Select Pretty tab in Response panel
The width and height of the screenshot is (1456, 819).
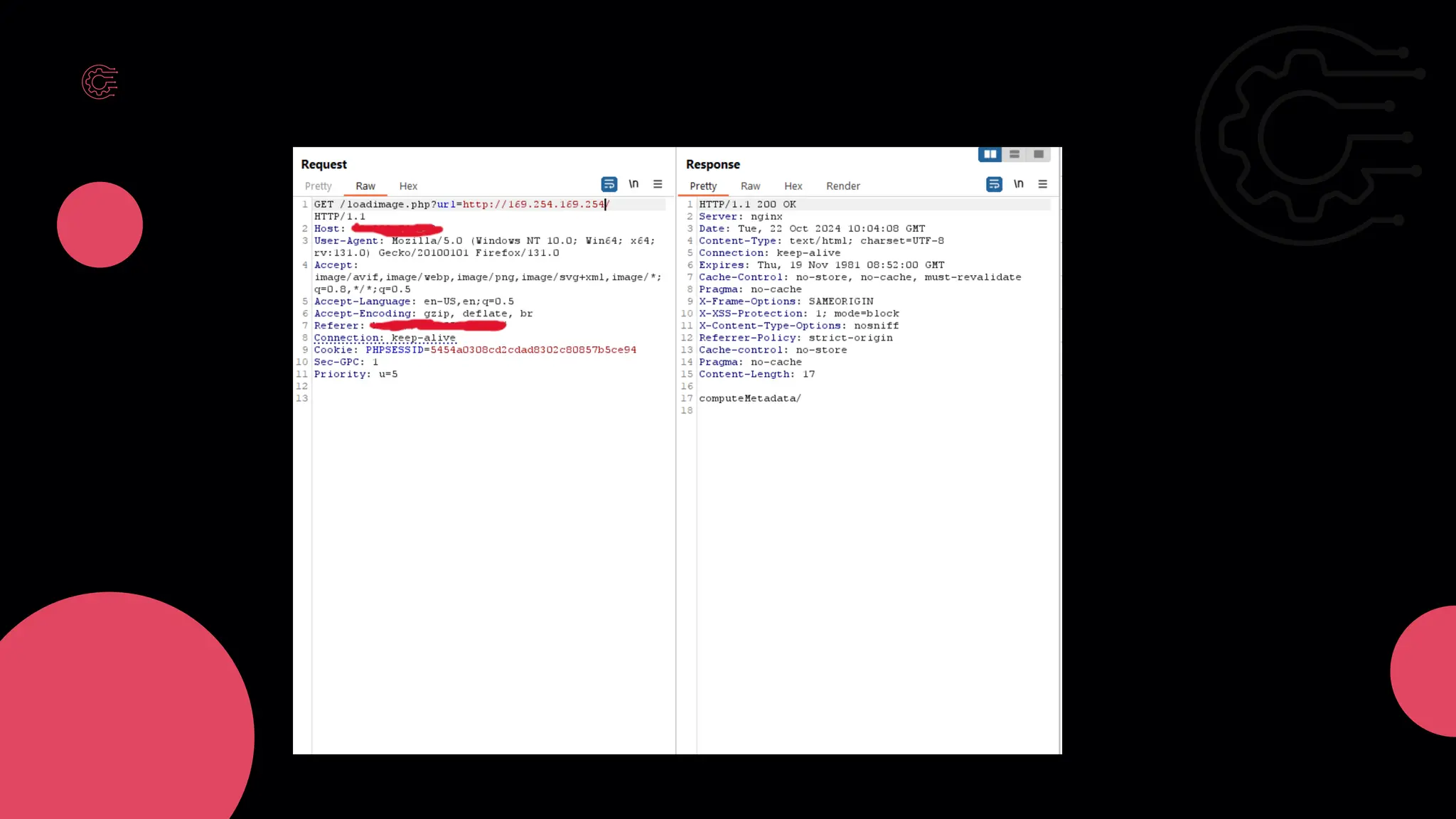(703, 186)
